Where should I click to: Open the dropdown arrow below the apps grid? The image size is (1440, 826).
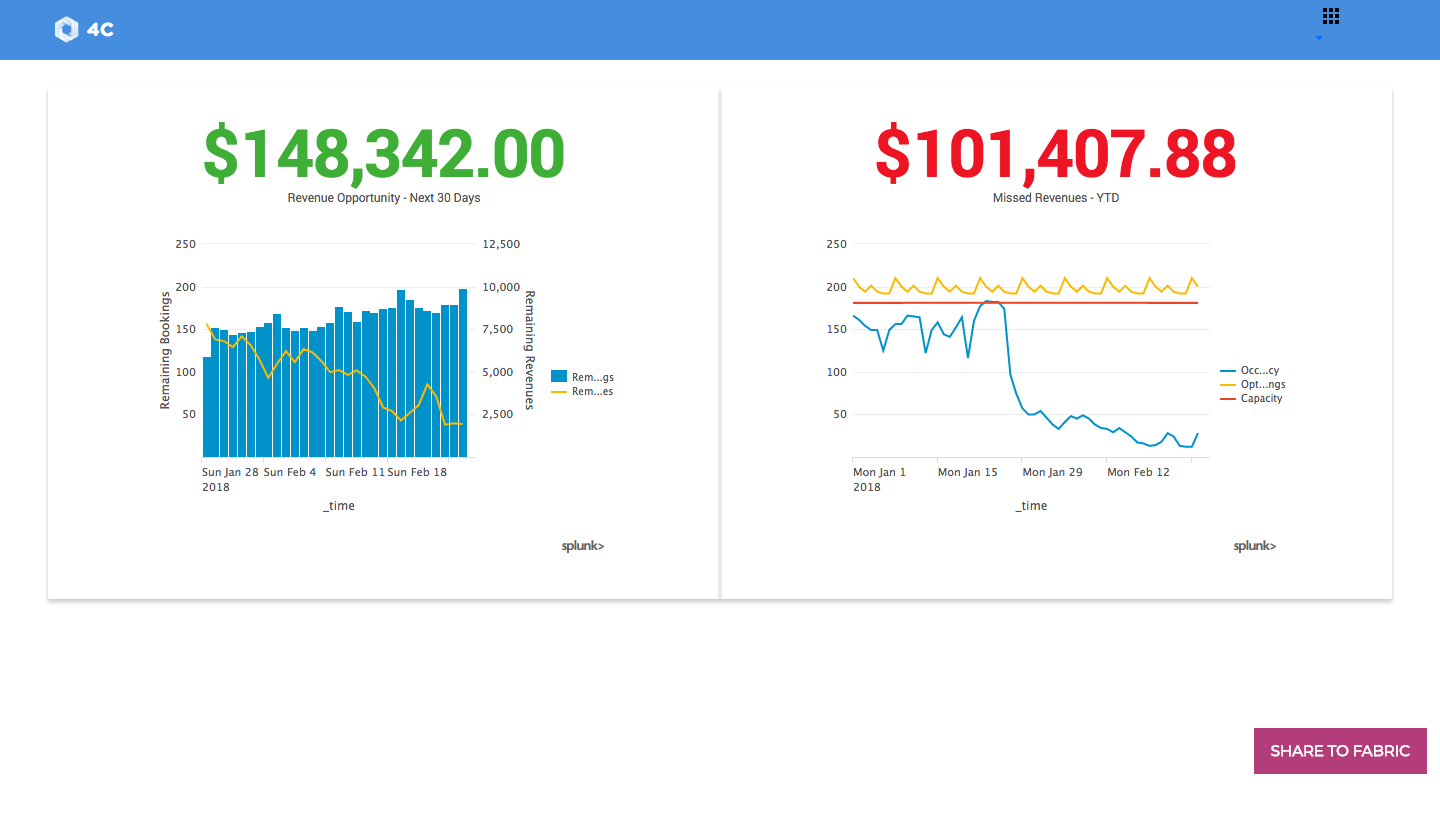coord(1320,38)
